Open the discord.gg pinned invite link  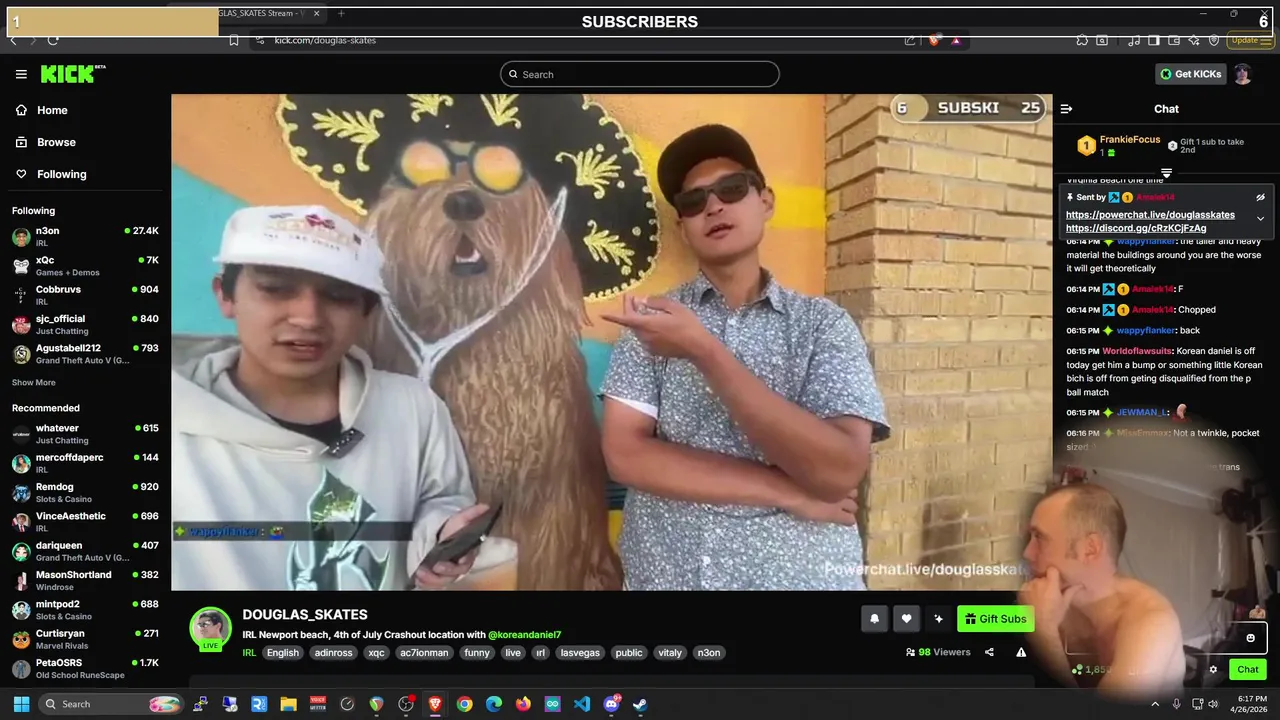[x=1136, y=228]
